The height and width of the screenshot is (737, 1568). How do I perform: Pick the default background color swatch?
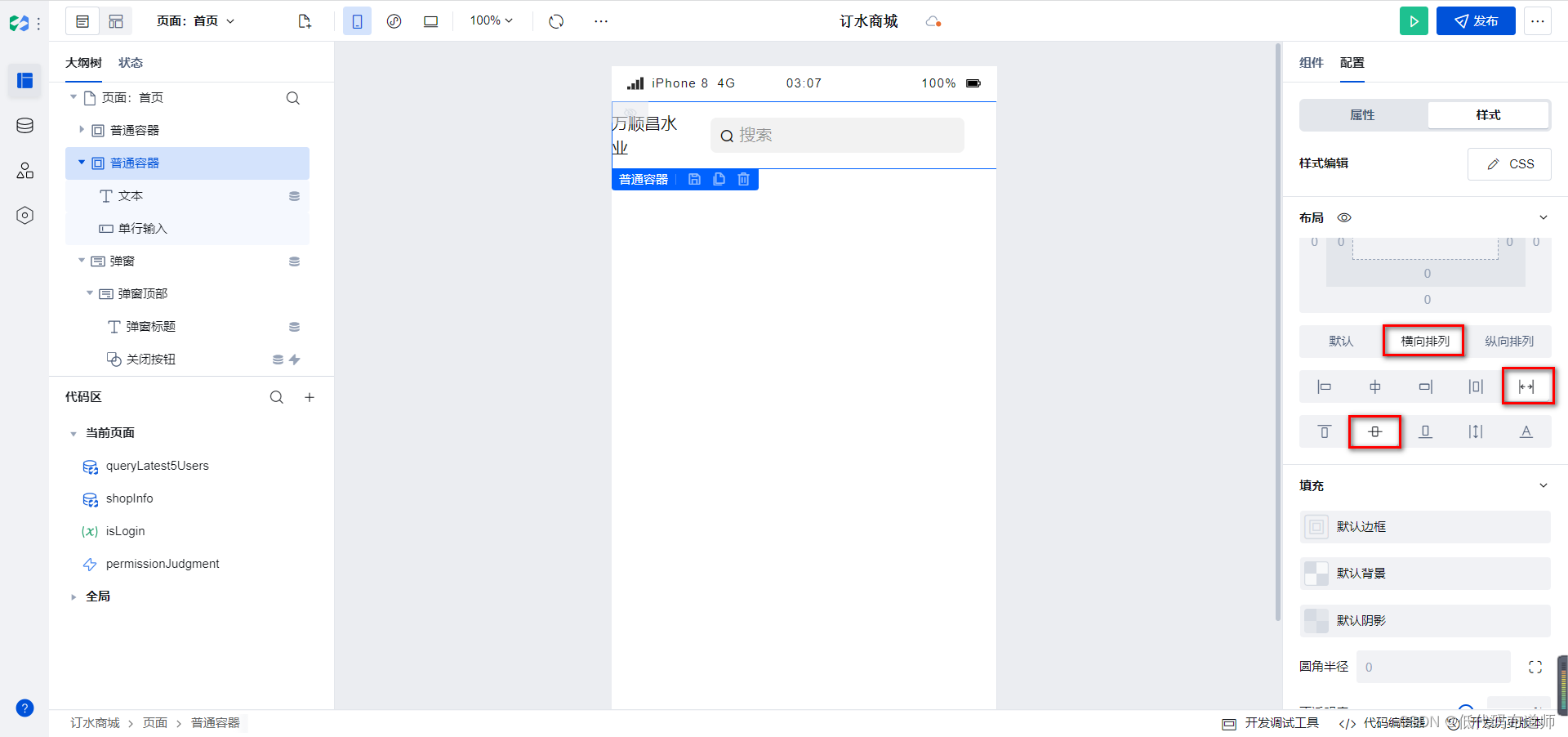pos(1316,574)
